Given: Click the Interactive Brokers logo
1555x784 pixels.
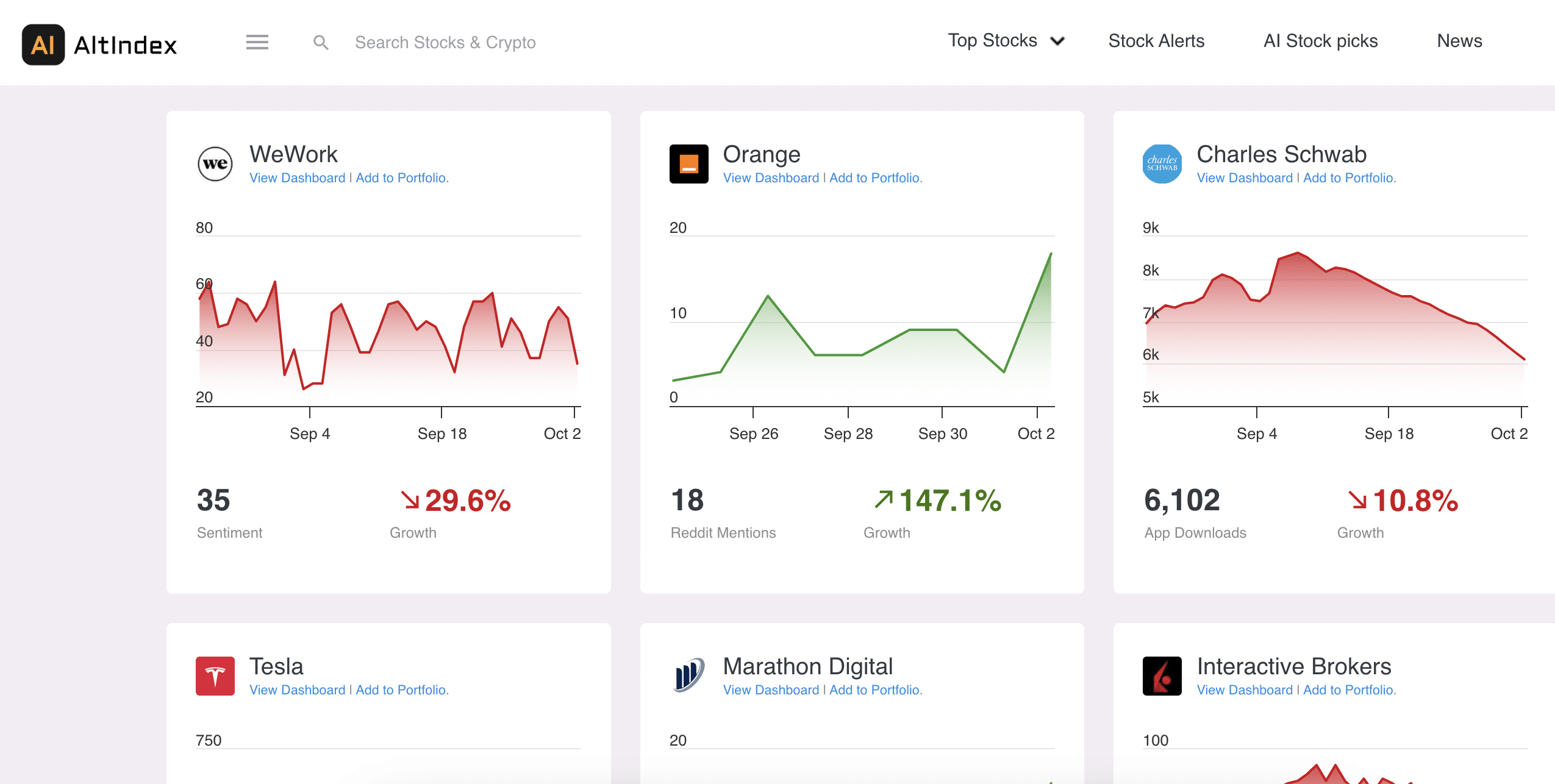Looking at the screenshot, I should point(1162,676).
